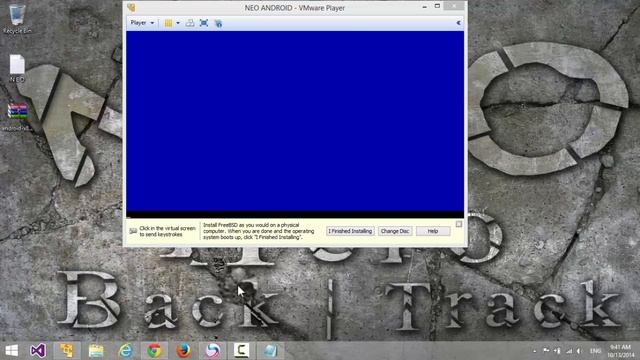Click the Unity mode toolbar icon
The width and height of the screenshot is (640, 360).
pyautogui.click(x=218, y=23)
